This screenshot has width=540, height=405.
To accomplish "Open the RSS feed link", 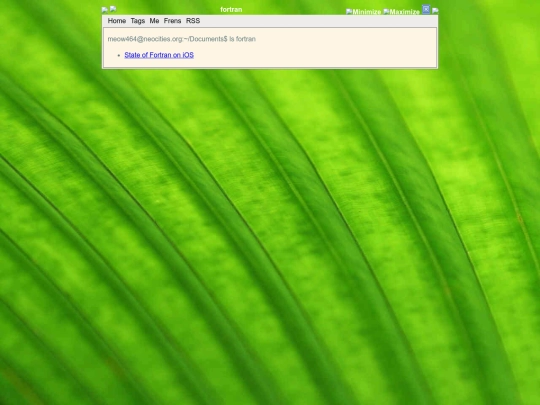I will click(x=193, y=21).
